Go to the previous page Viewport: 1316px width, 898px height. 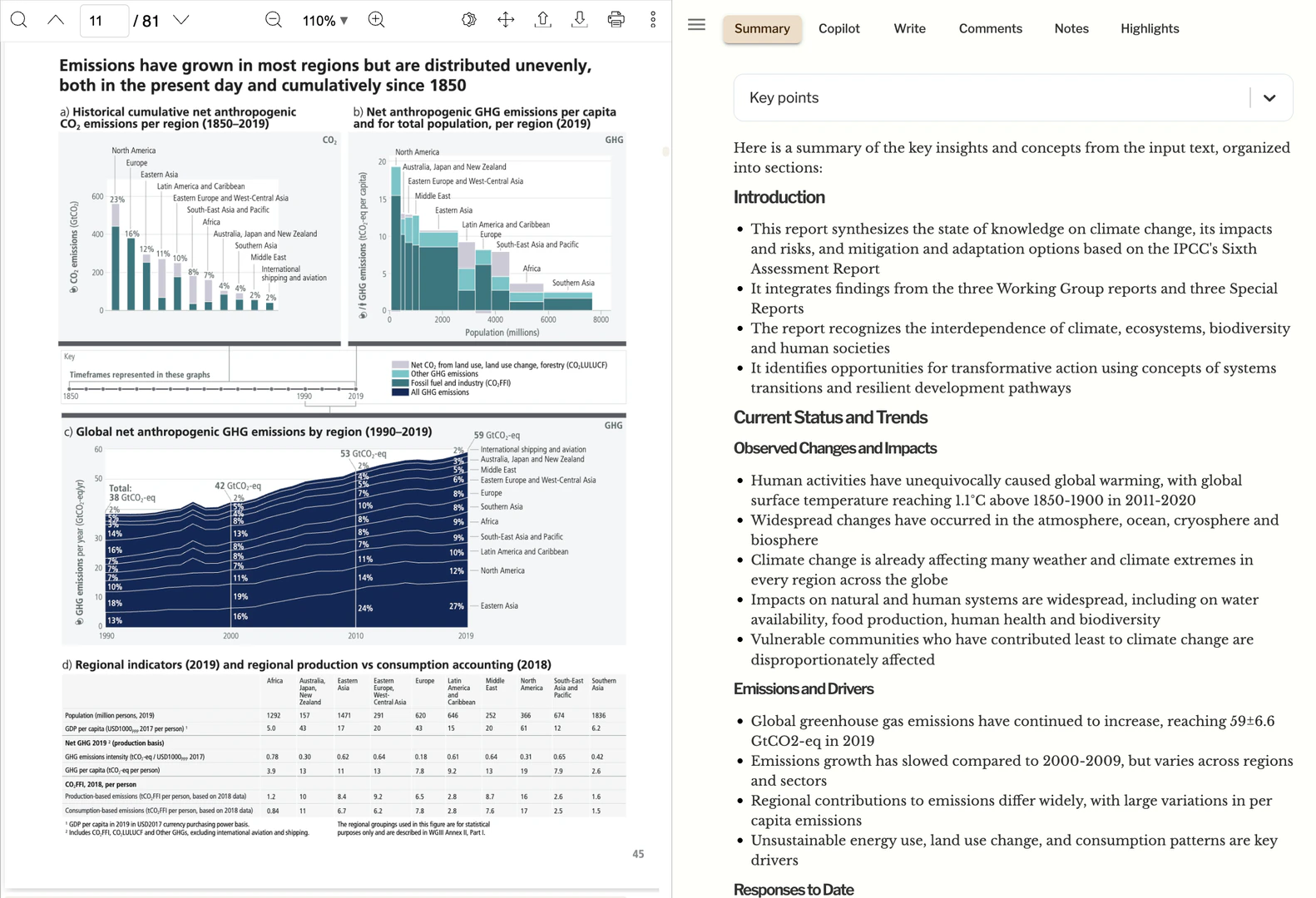(56, 20)
